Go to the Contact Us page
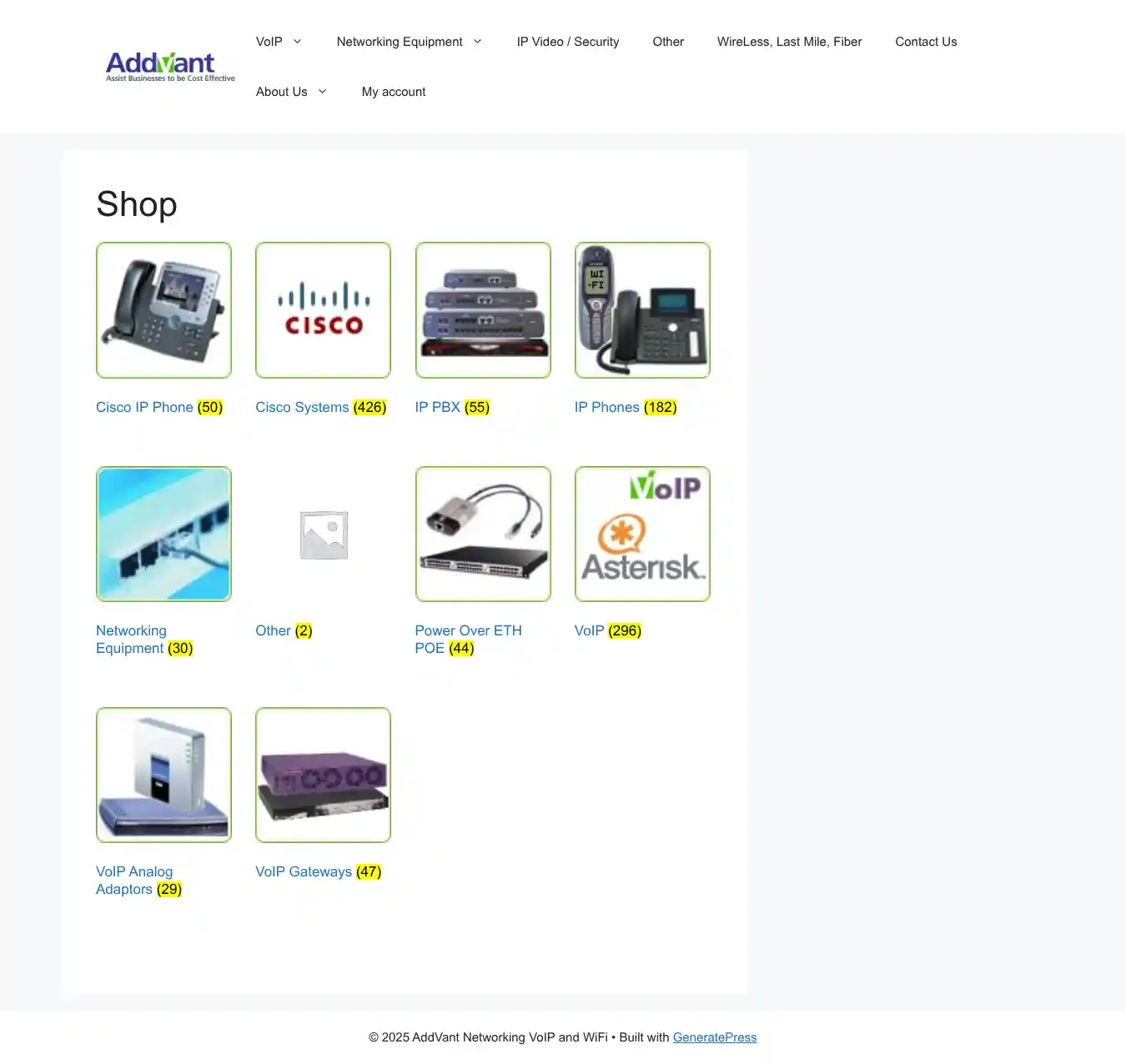The image size is (1126, 1064). click(926, 42)
